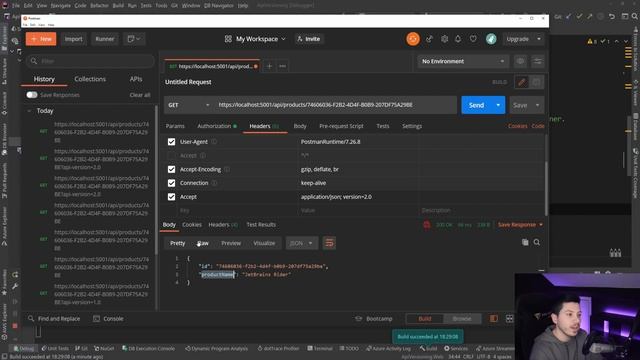Click the Invite button
Image resolution: width=640 pixels, height=360 pixels.
(x=309, y=39)
